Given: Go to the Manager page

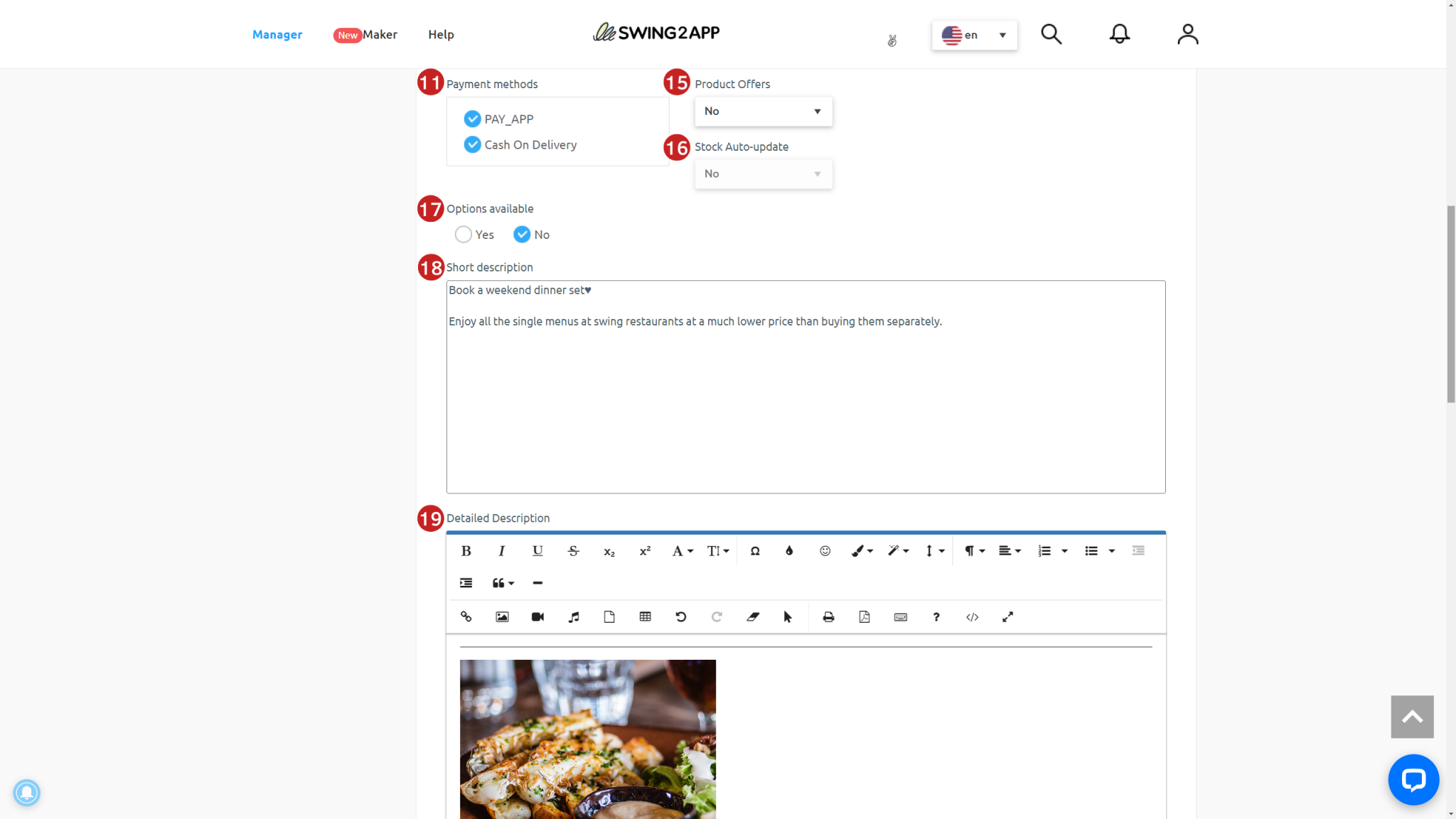Looking at the screenshot, I should 277,34.
